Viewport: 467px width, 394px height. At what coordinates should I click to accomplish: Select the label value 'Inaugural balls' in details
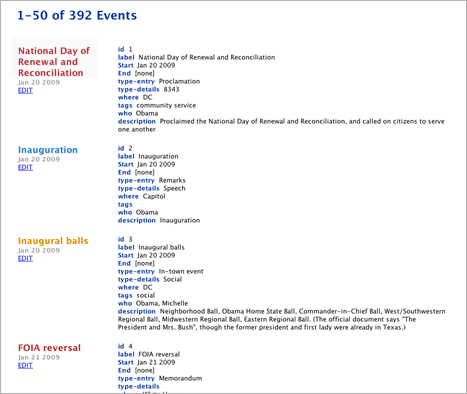(x=161, y=247)
